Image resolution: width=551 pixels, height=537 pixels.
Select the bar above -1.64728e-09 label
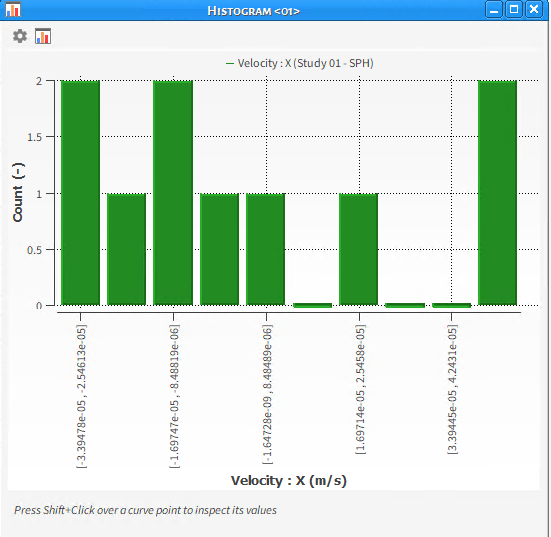coord(266,249)
